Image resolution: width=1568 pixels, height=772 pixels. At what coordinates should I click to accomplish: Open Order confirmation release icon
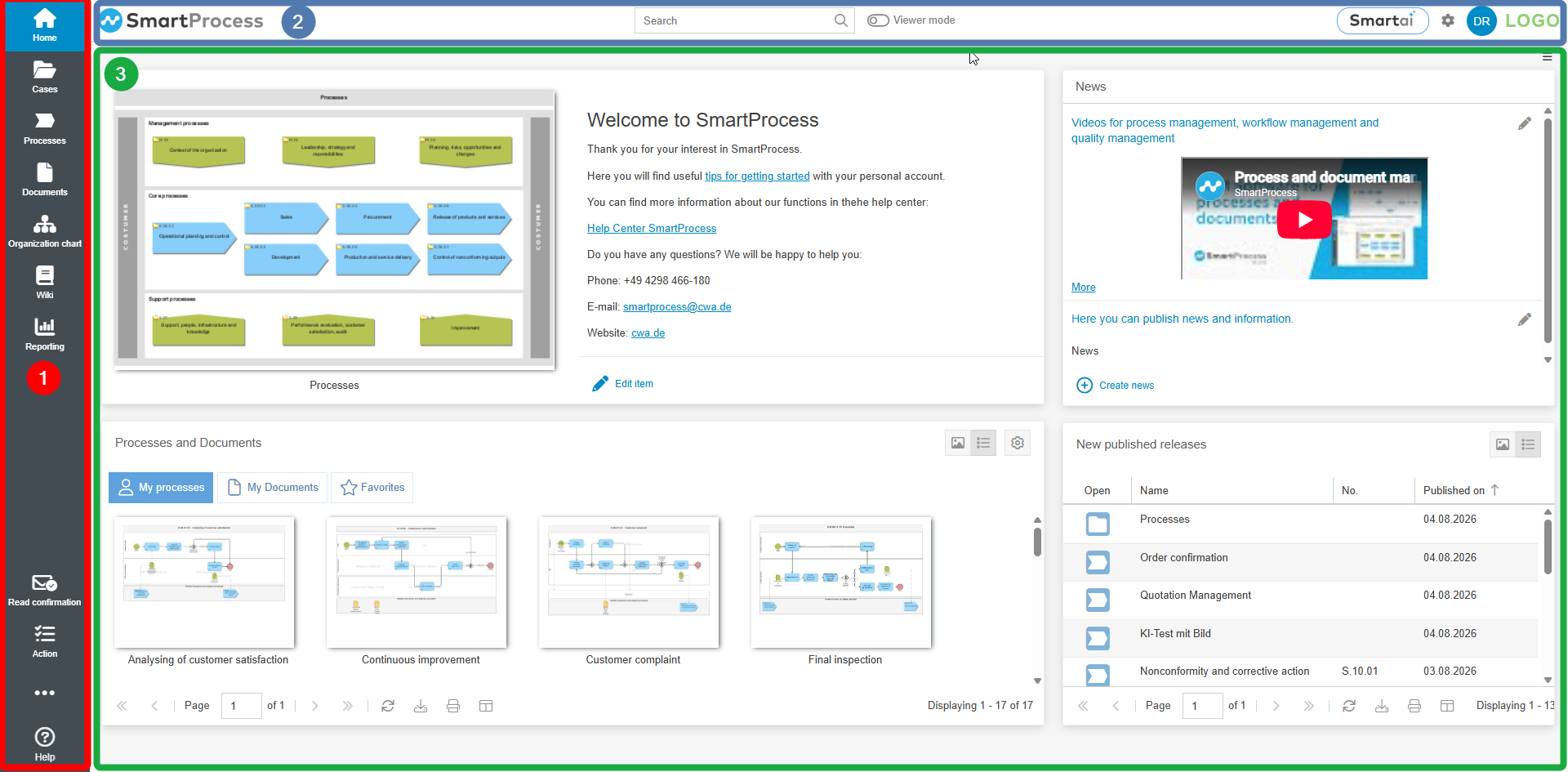click(x=1098, y=562)
